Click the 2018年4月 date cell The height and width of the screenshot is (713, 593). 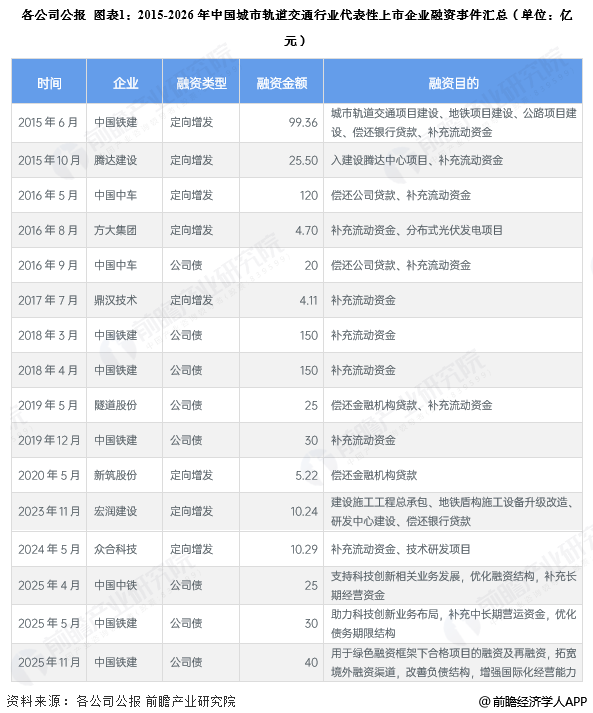pyautogui.click(x=49, y=370)
